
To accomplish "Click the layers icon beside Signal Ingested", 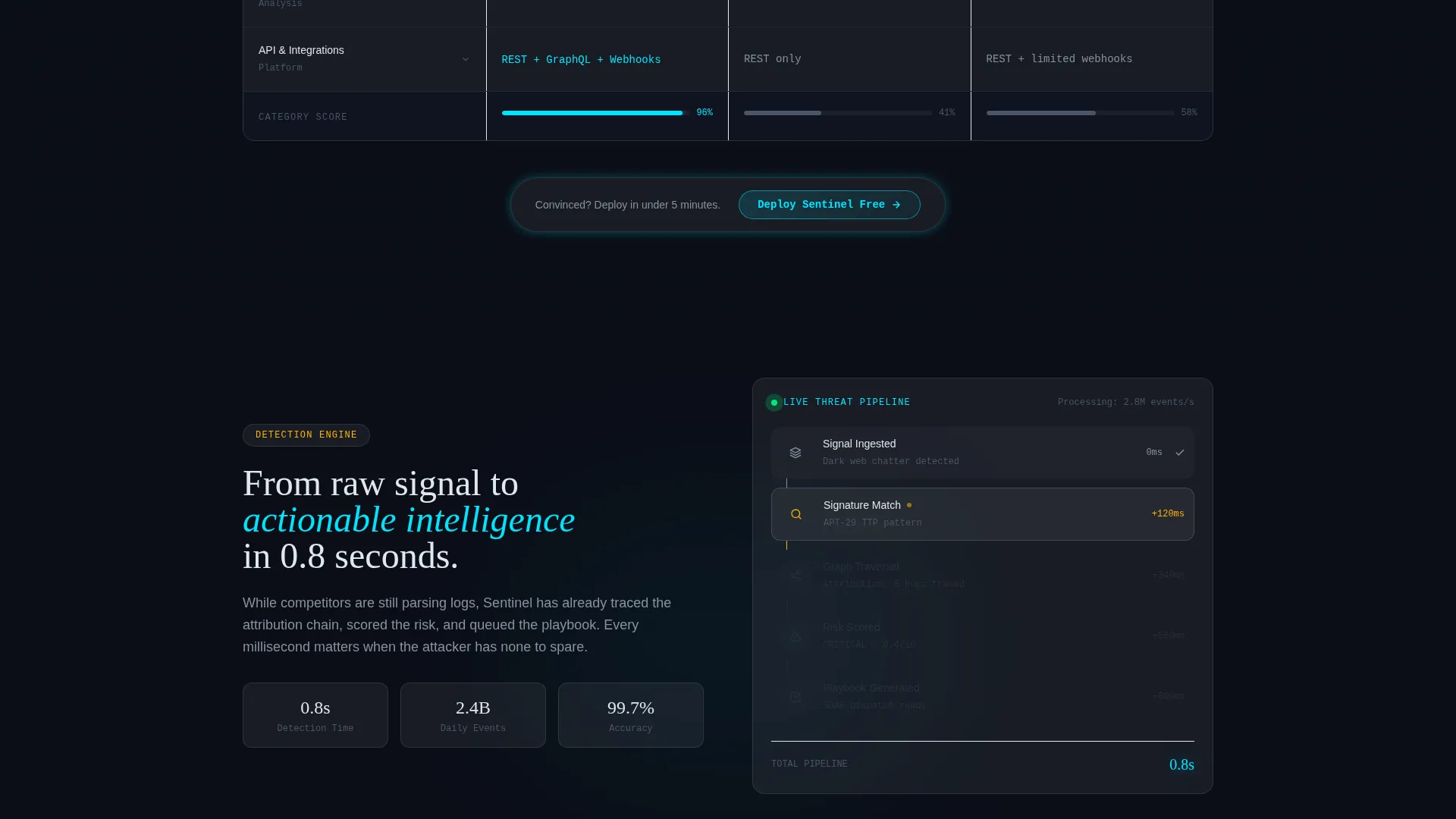I will (x=795, y=453).
